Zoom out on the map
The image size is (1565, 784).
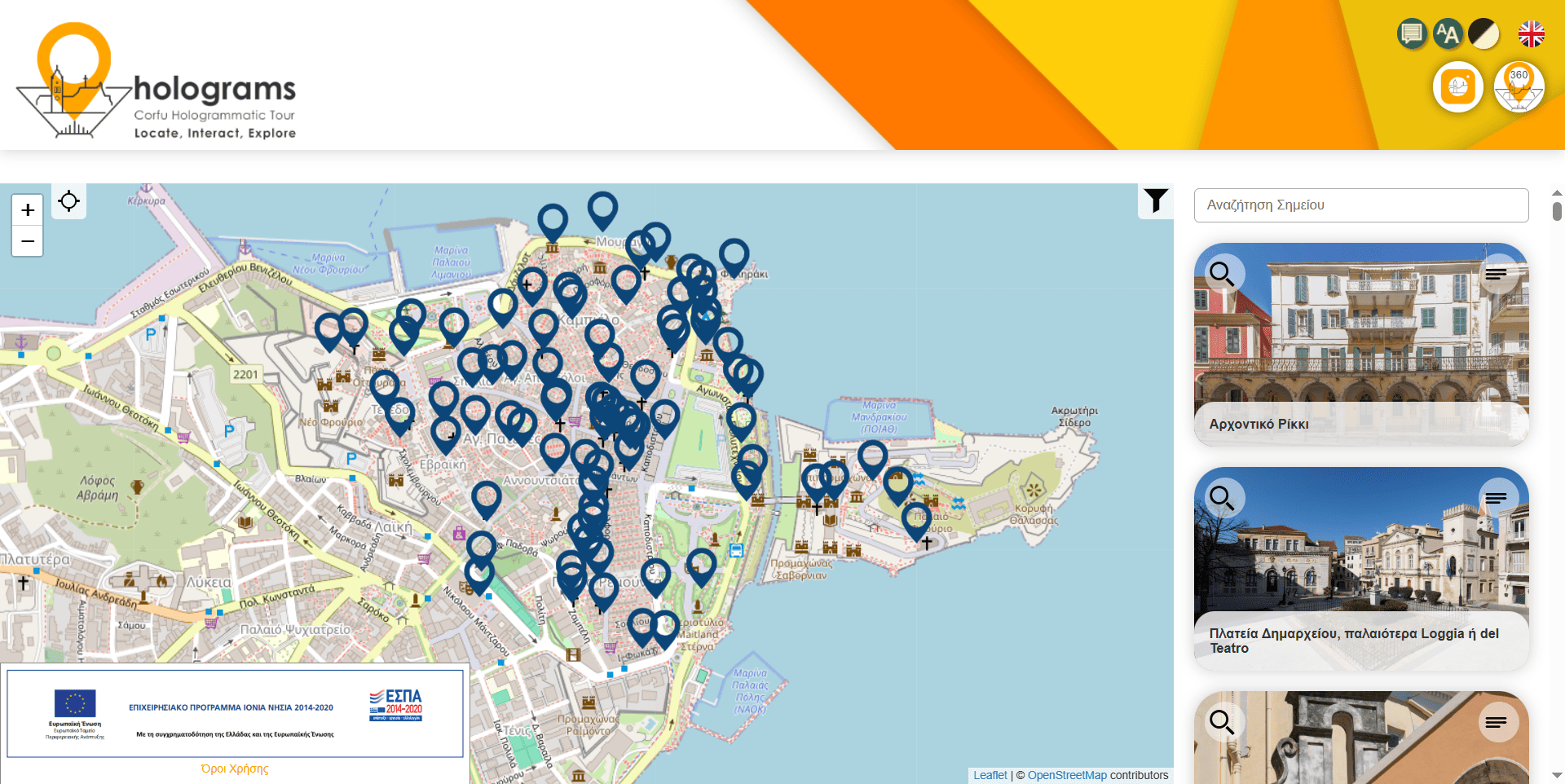pyautogui.click(x=28, y=241)
